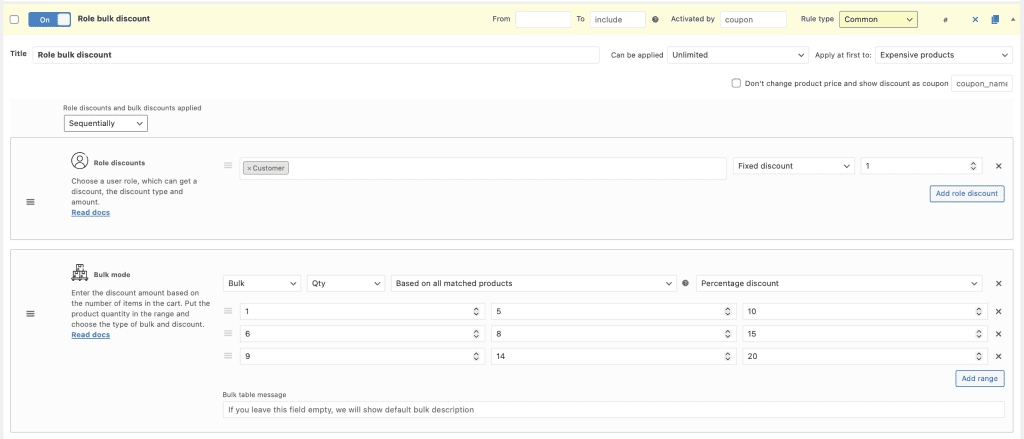Open Read docs link under Bulk mode
The width and height of the screenshot is (1024, 439).
(x=90, y=334)
